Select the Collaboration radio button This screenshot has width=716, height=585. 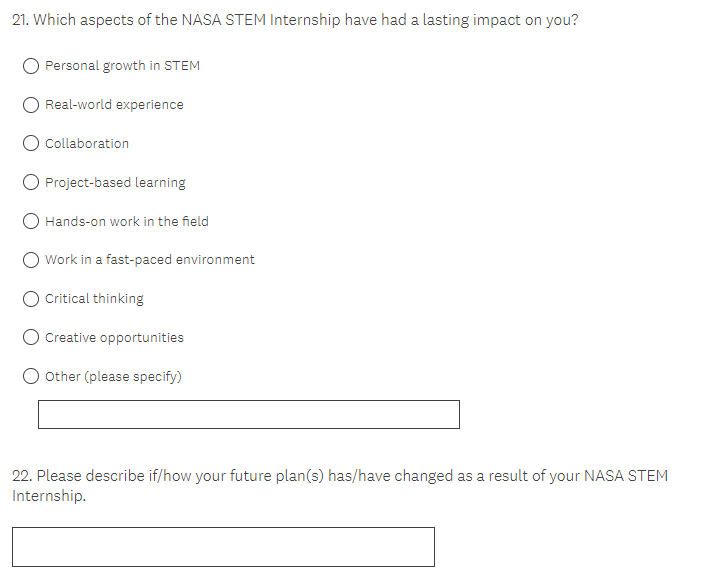tap(32, 144)
